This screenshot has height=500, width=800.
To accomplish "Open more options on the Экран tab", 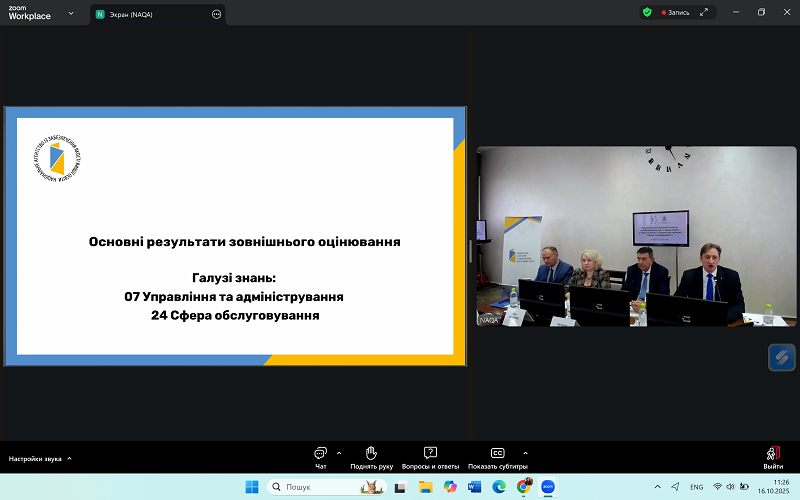I will point(217,14).
